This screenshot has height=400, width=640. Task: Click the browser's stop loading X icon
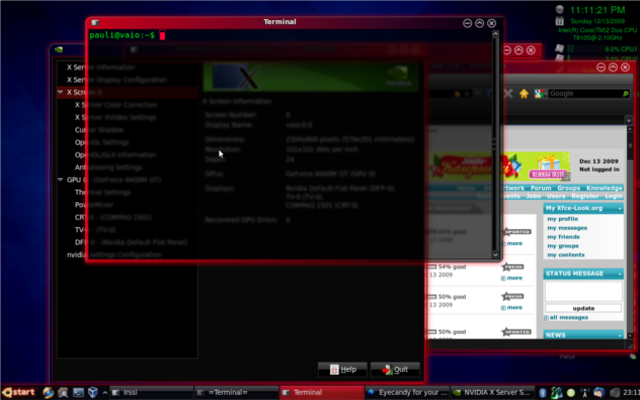point(508,94)
